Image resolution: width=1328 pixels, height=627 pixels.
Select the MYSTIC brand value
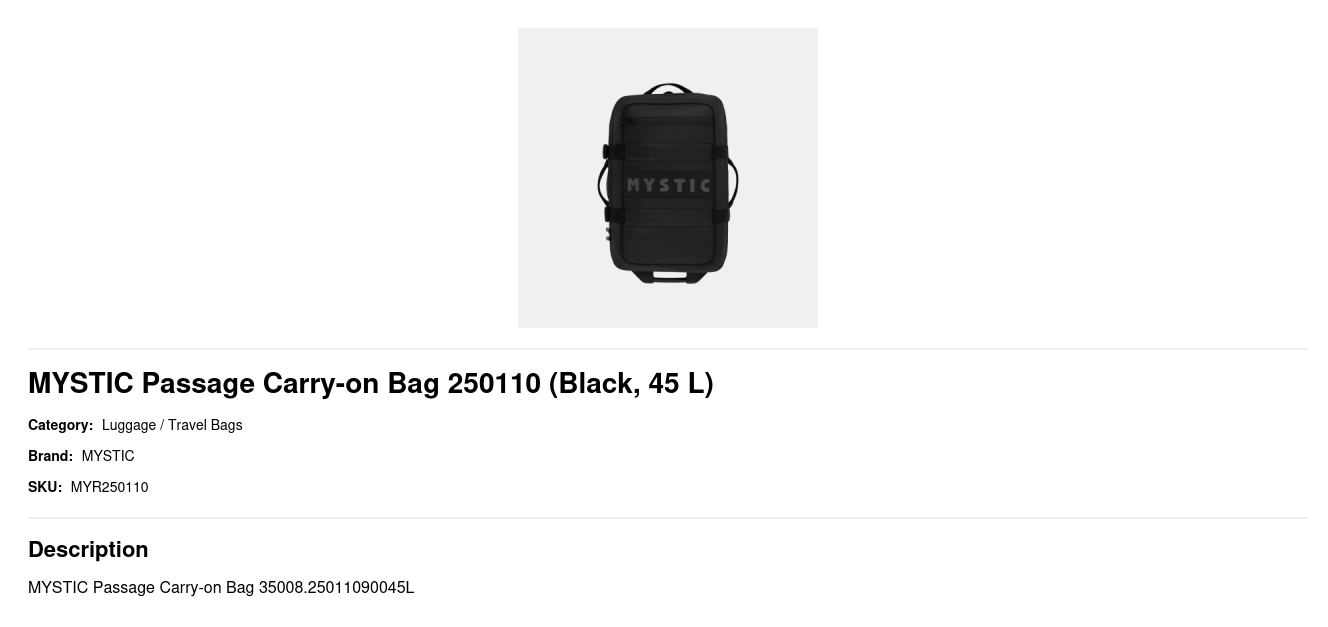click(x=108, y=456)
